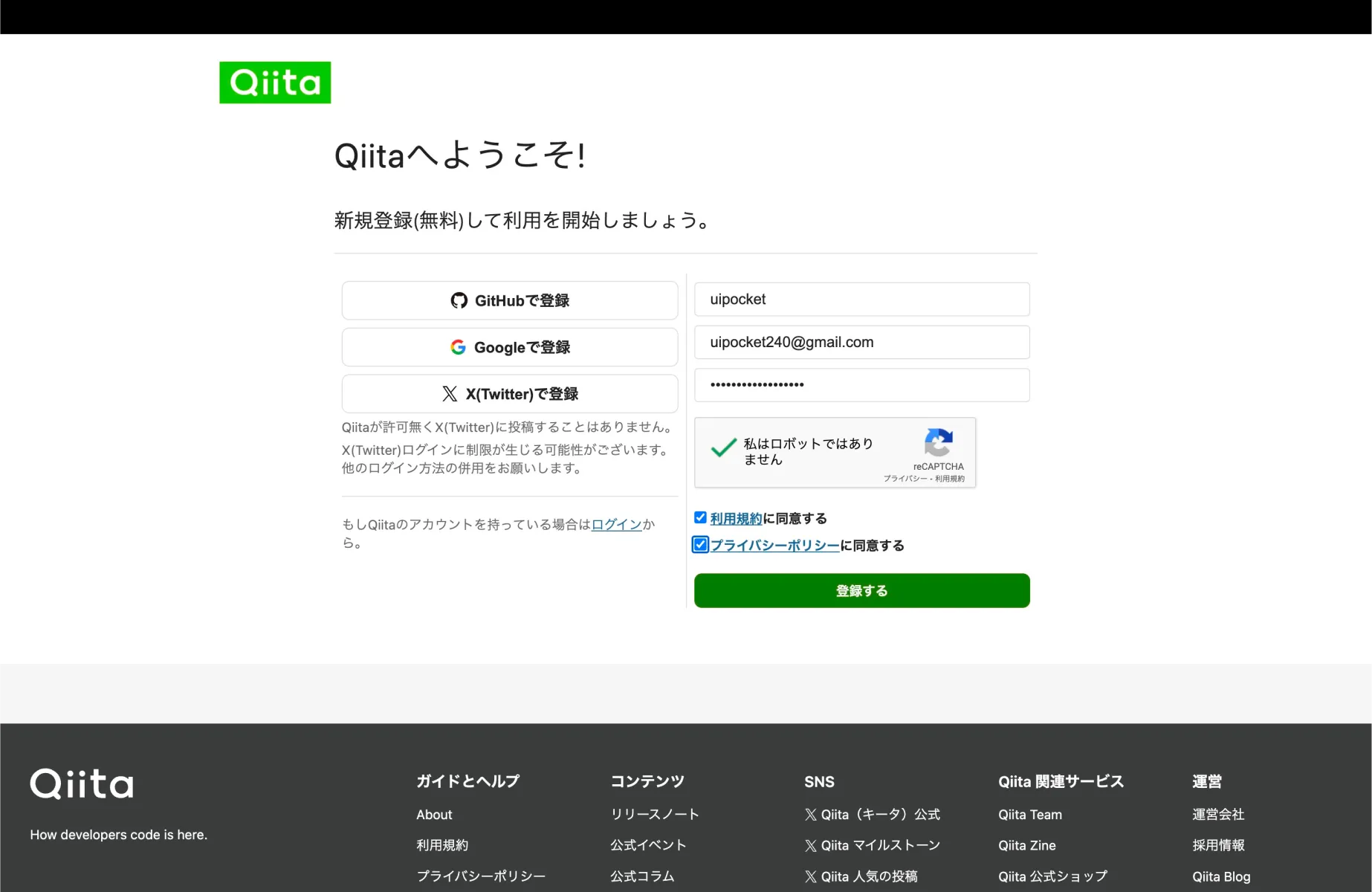
Task: Click the X icon beside Qiita マイルストーン
Action: (x=810, y=845)
